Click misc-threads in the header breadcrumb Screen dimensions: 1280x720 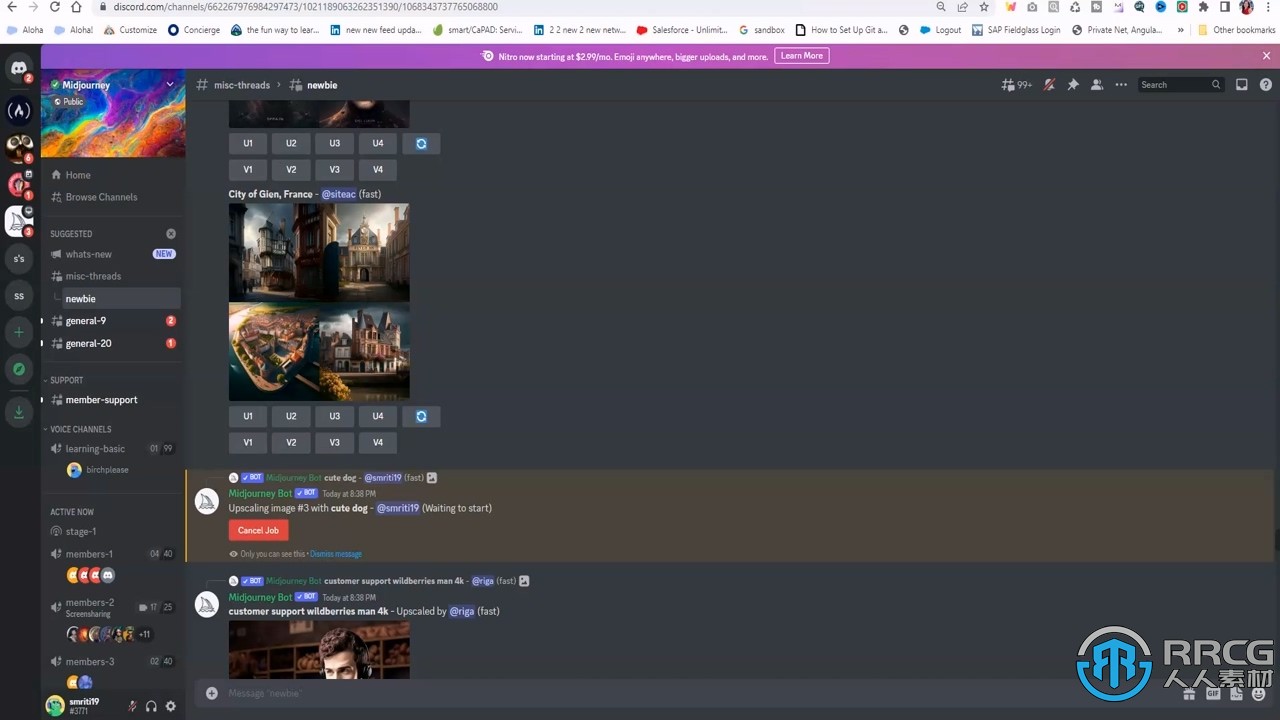(242, 85)
